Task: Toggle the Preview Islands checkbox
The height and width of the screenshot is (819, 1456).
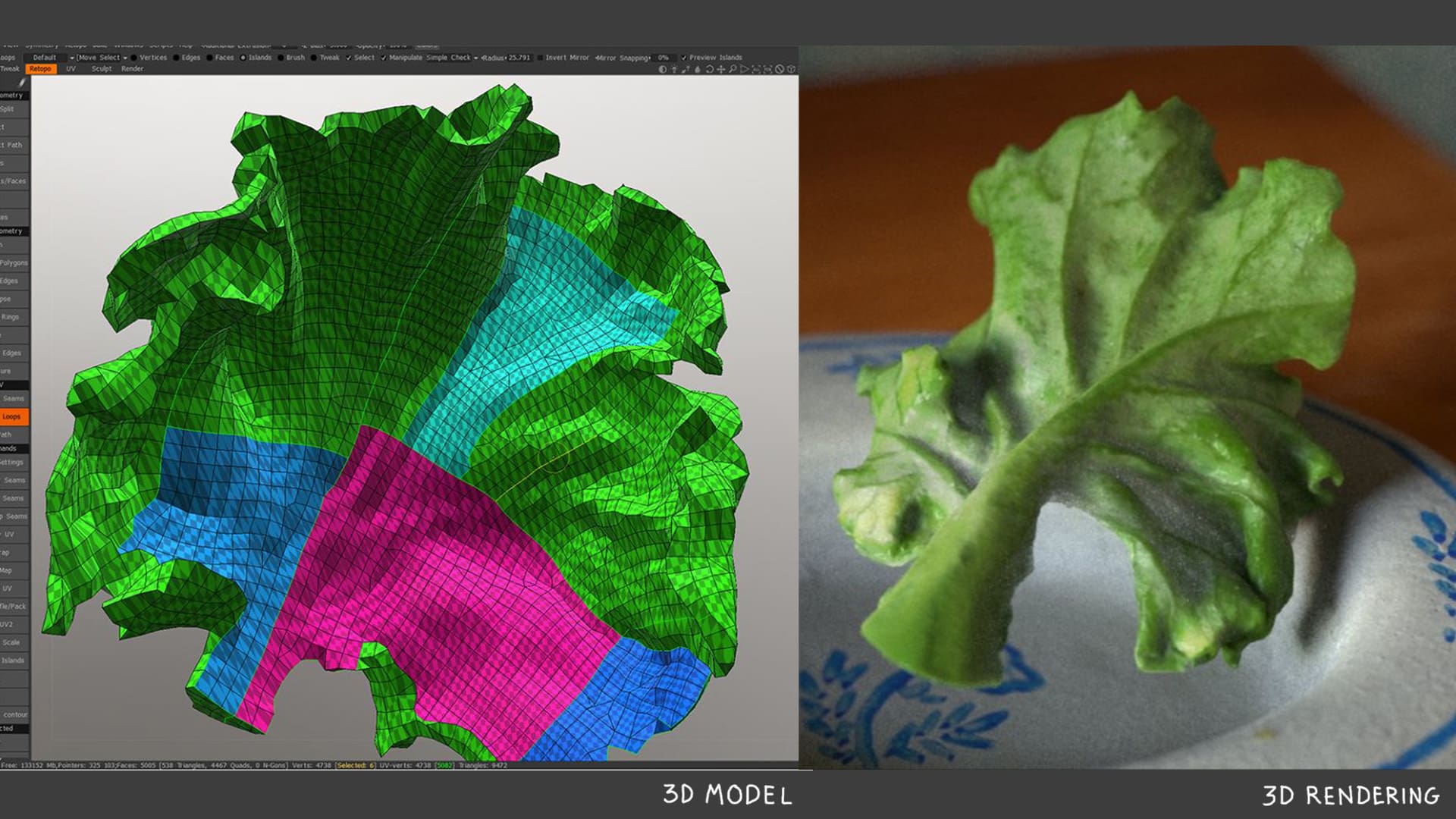Action: [711, 58]
